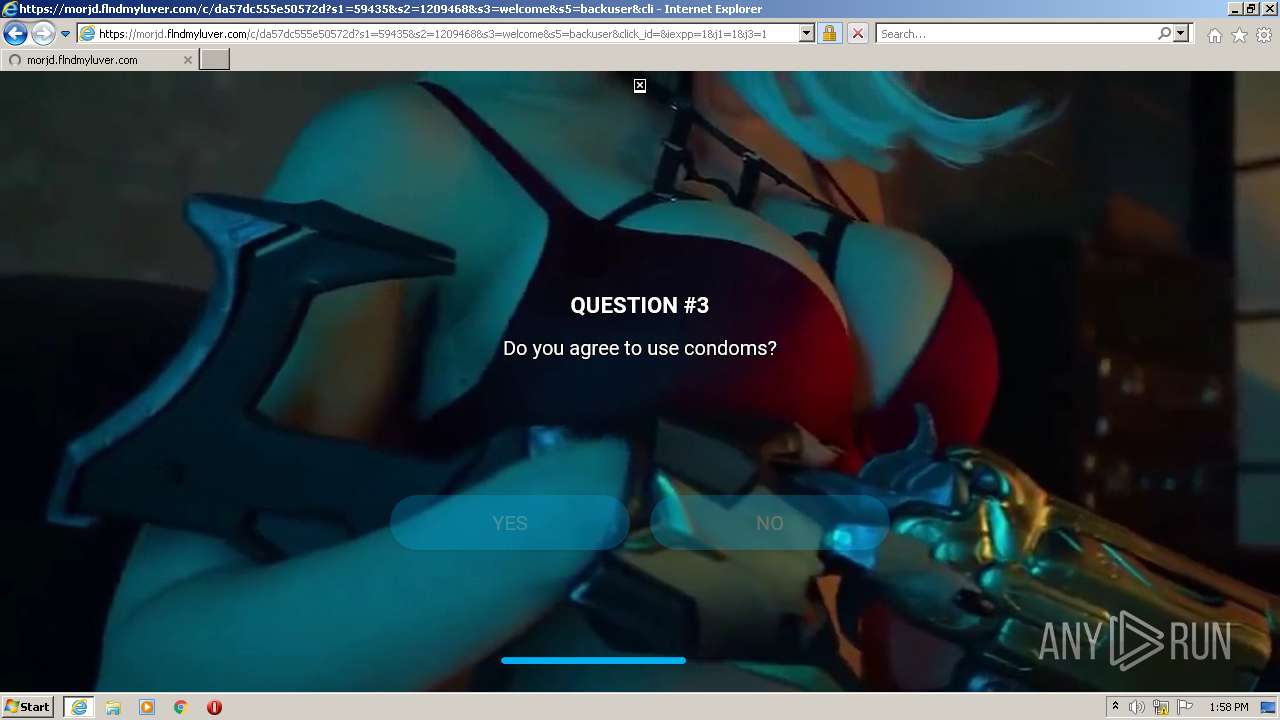Open the Tools gear icon
The image size is (1280, 720).
[x=1264, y=35]
